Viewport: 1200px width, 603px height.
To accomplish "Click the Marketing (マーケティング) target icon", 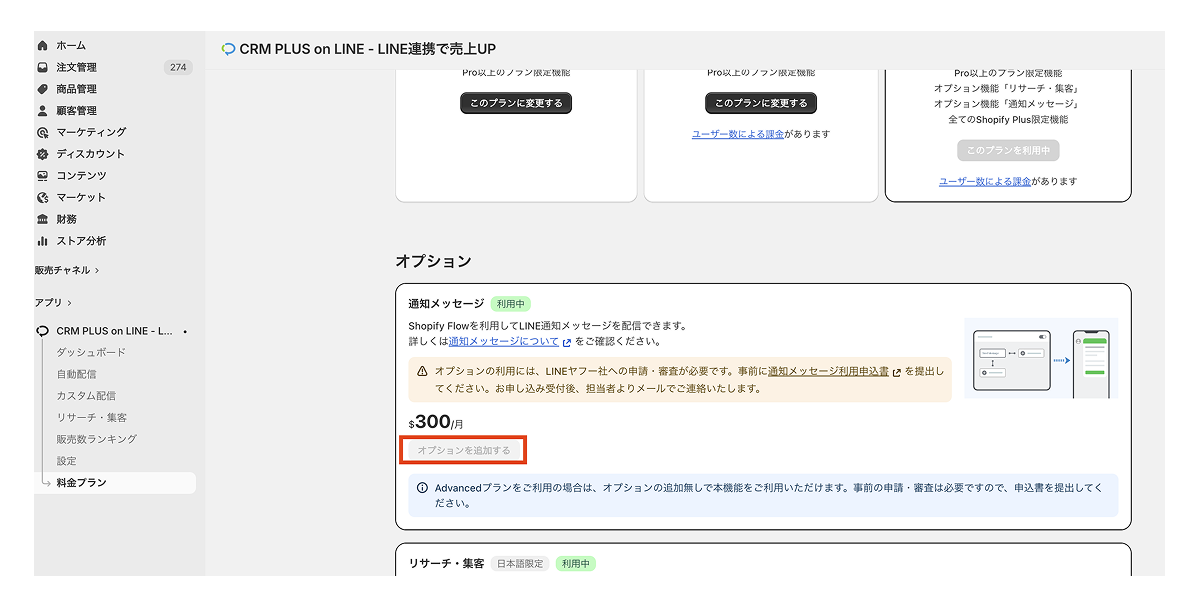I will pos(42,132).
